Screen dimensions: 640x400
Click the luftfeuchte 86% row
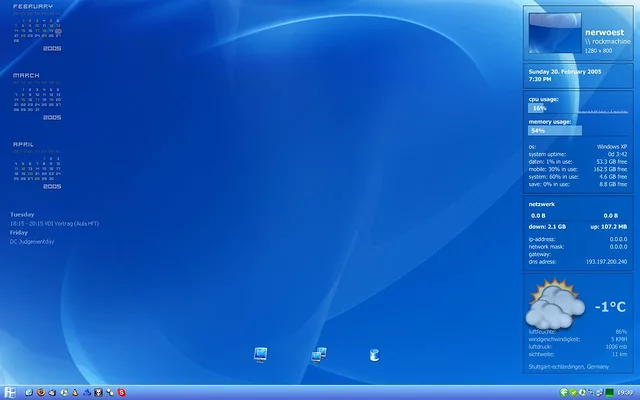[578, 332]
